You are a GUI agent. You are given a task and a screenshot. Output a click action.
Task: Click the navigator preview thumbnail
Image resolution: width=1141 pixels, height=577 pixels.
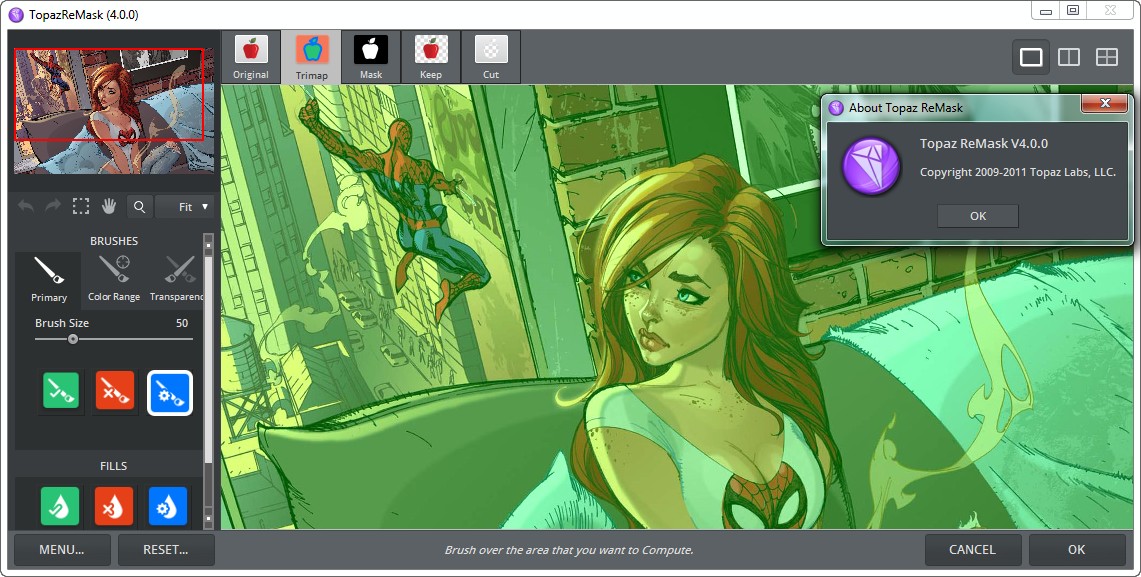[114, 110]
